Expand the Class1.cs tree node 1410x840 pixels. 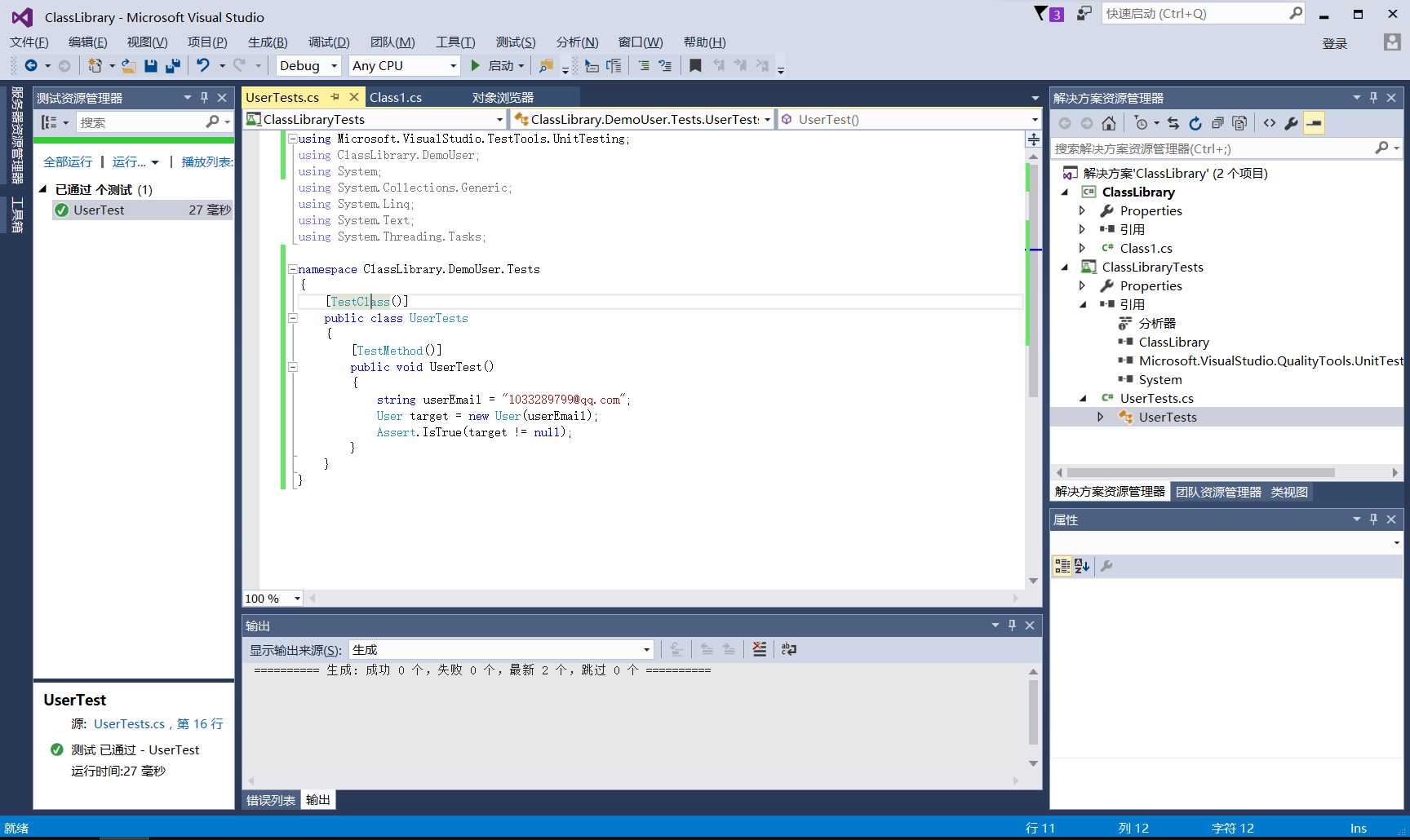pyautogui.click(x=1083, y=248)
